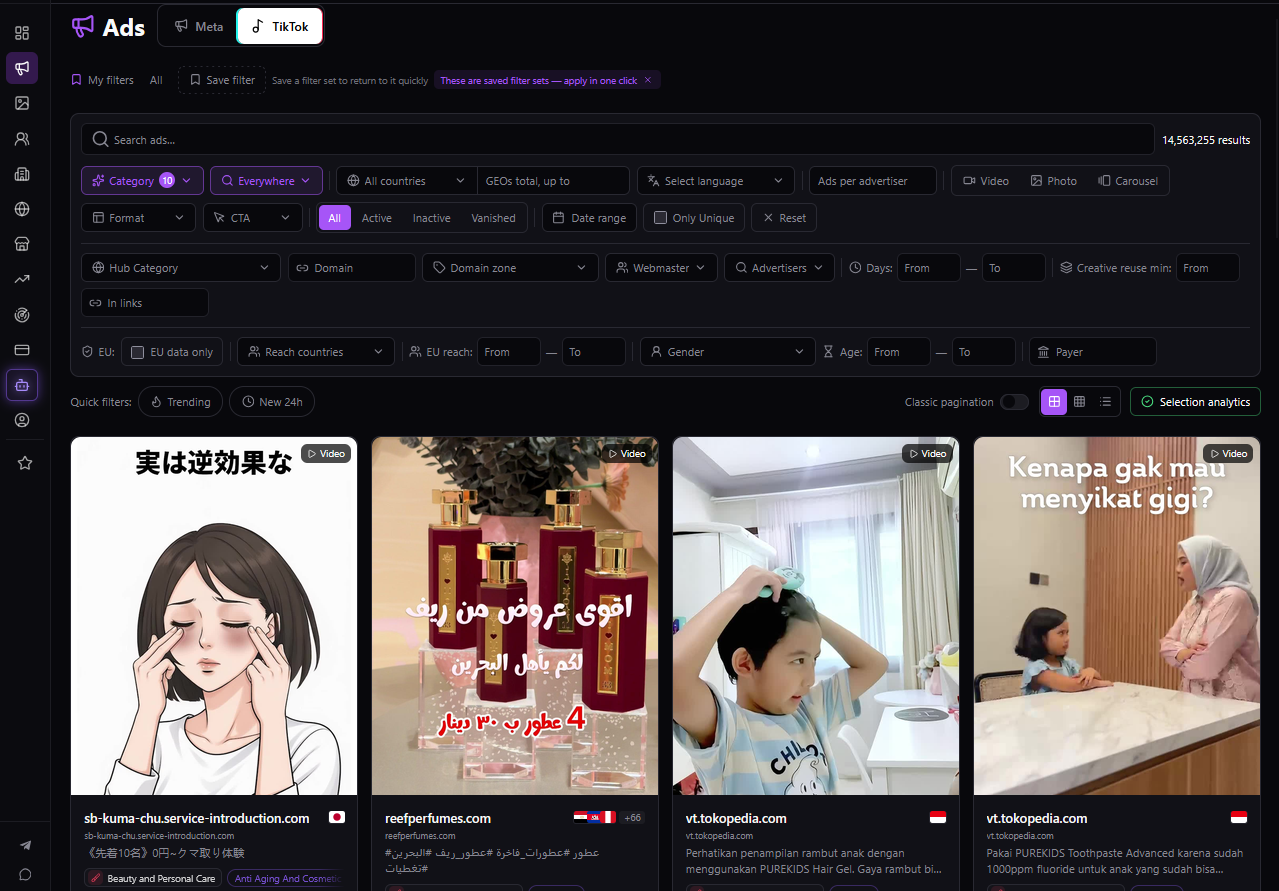The image size is (1279, 891).
Task: Open the trending arrow icon in sidebar
Action: pyautogui.click(x=22, y=279)
